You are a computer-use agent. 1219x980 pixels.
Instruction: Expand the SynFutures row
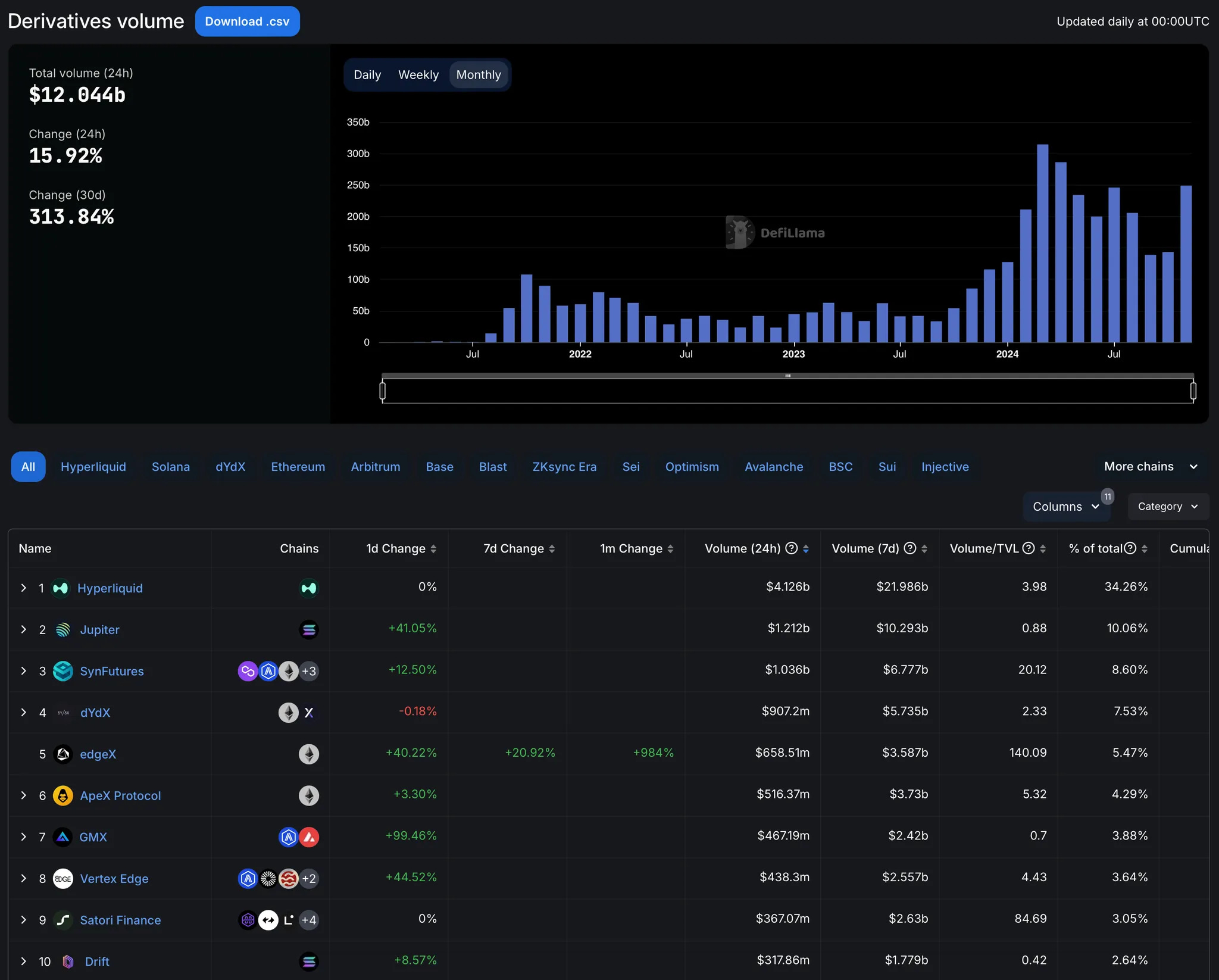coord(24,671)
